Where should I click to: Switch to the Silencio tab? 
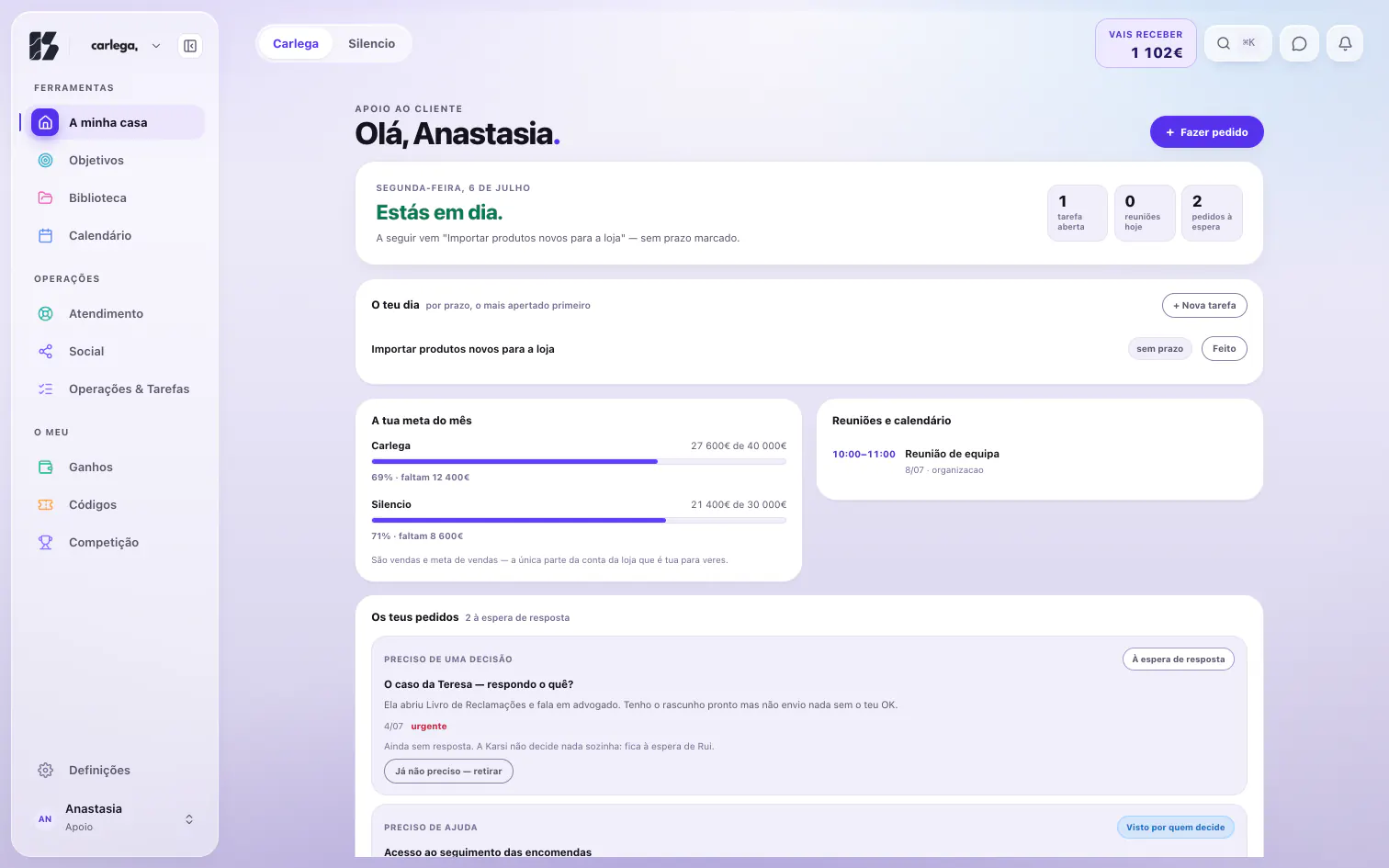tap(372, 43)
